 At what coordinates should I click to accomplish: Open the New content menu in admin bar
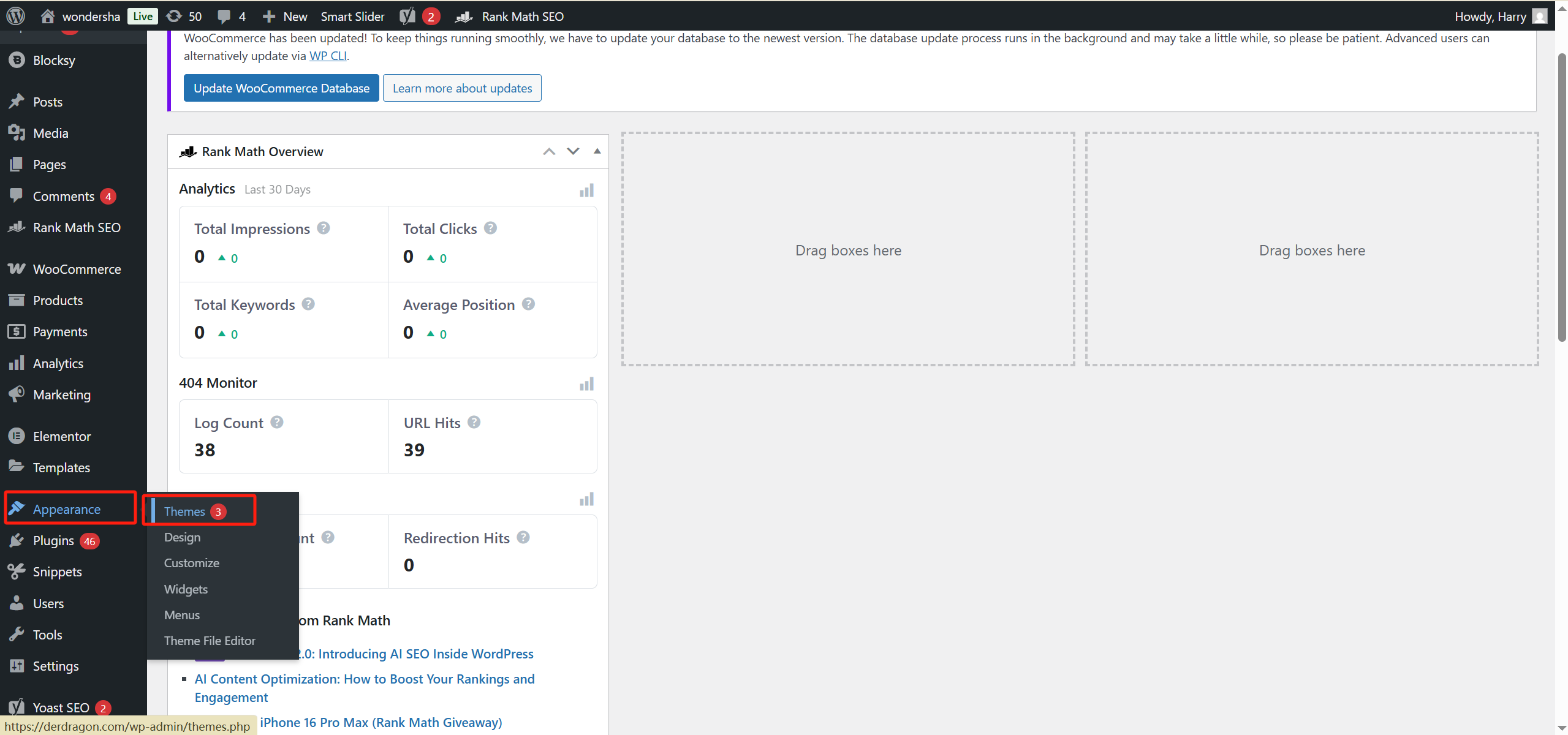coord(285,16)
